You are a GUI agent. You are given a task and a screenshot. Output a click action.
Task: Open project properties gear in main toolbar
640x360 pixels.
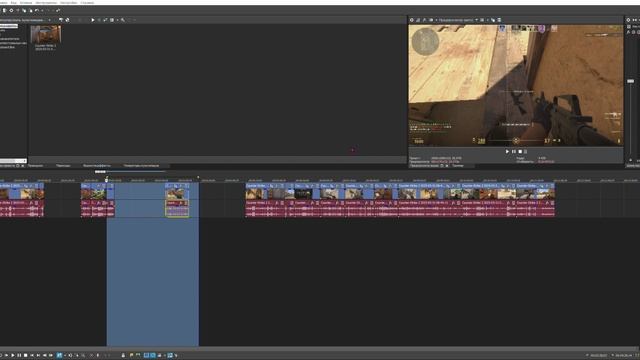click(11, 10)
